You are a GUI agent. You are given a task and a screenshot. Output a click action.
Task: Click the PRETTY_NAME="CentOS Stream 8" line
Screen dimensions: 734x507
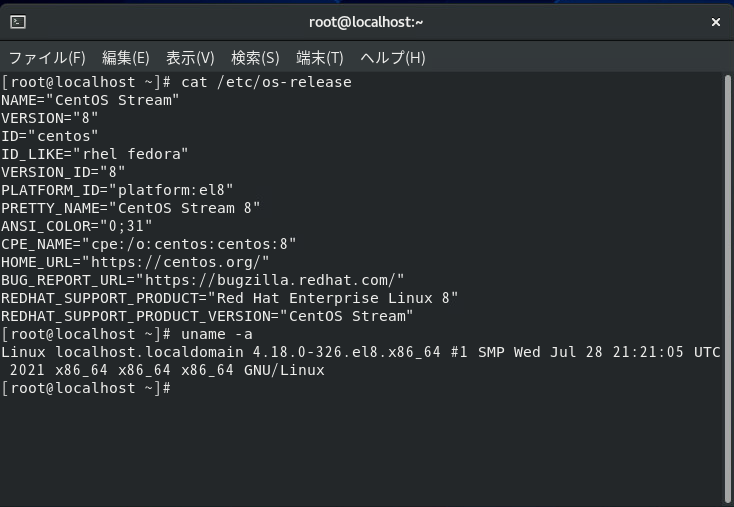[131, 208]
